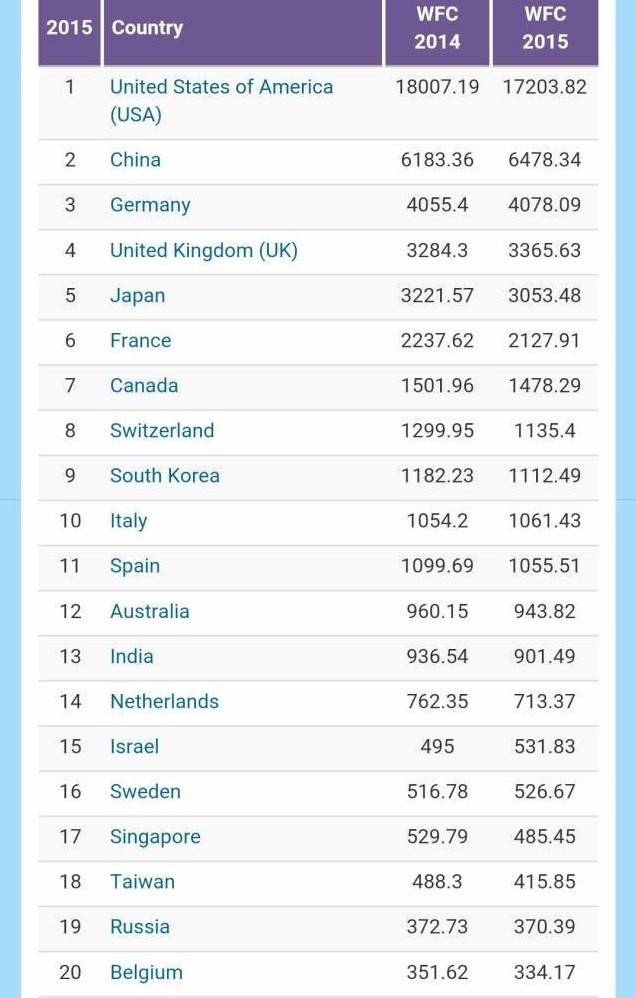Open the Singapore country link

tap(155, 836)
